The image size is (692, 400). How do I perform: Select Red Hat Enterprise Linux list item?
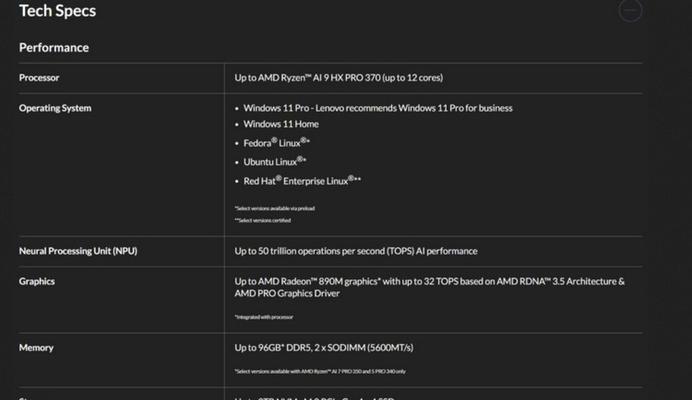pyautogui.click(x=302, y=181)
